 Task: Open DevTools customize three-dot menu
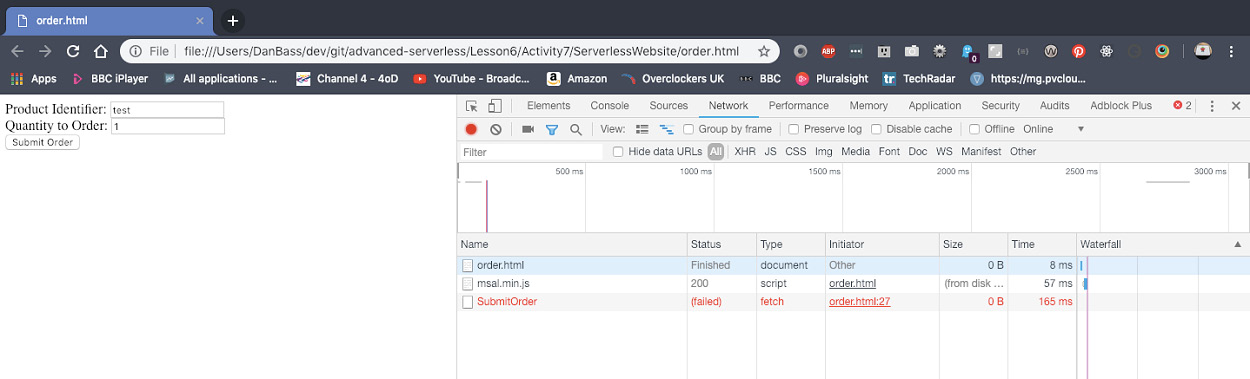[x=1212, y=106]
